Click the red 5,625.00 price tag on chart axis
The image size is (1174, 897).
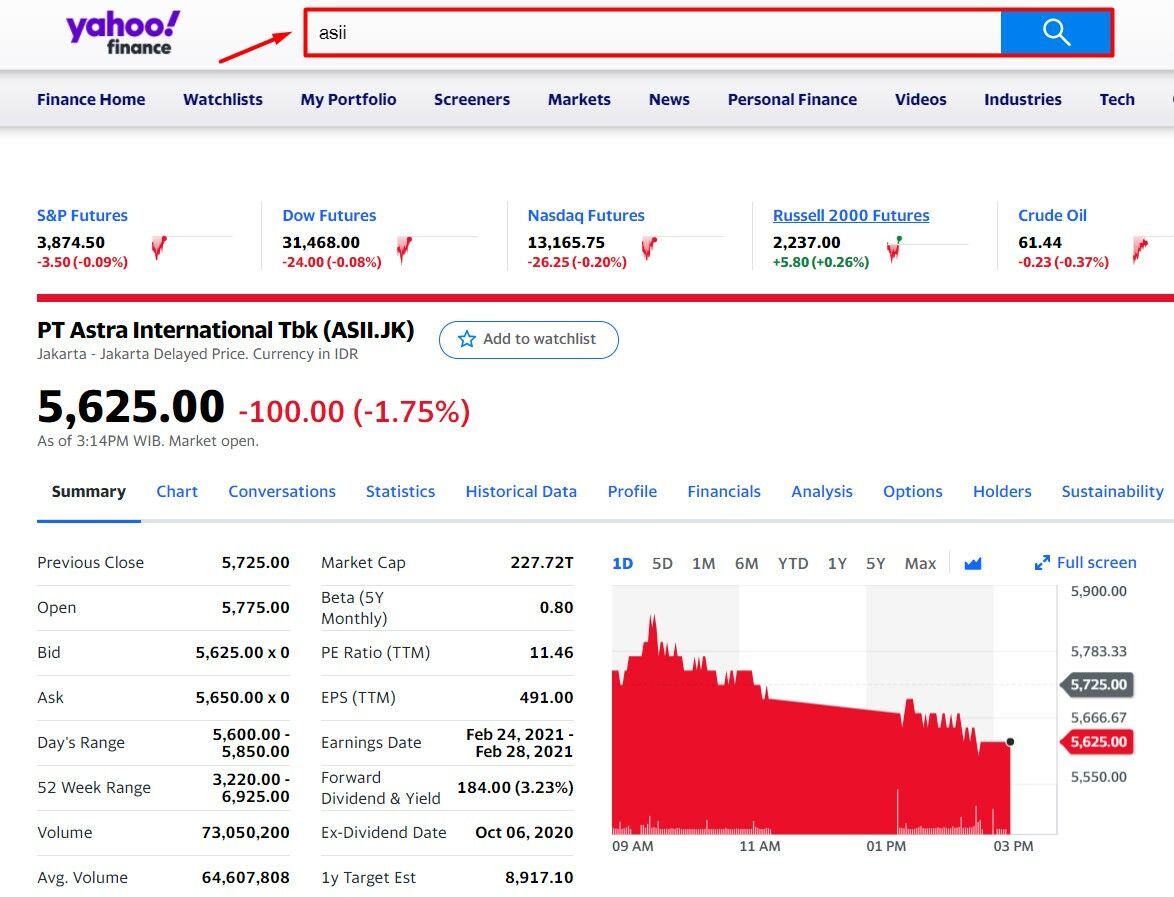coord(1097,742)
